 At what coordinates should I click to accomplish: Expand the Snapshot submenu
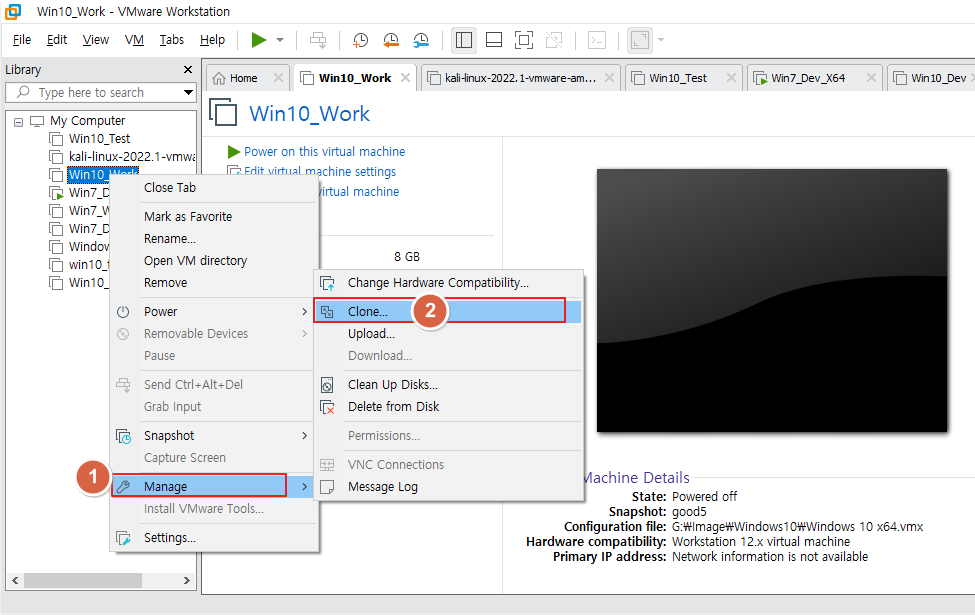(x=214, y=436)
